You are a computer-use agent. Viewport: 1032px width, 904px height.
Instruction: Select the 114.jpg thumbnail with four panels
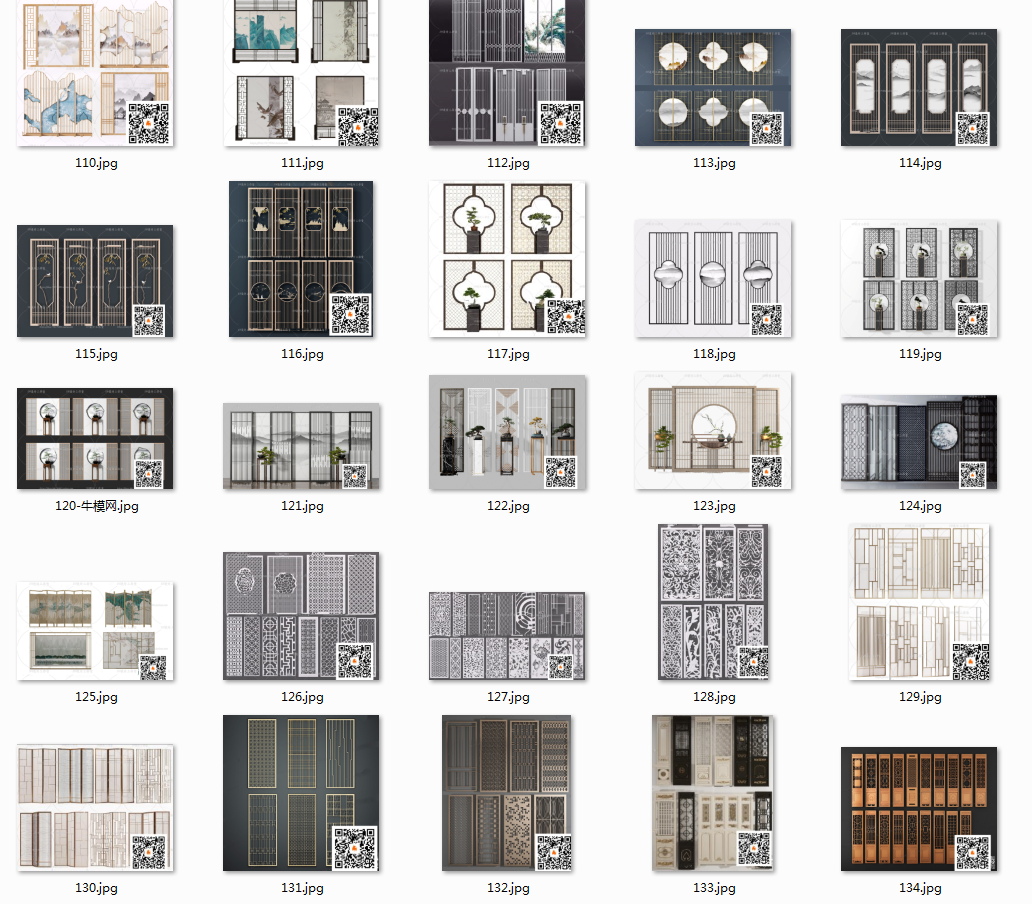pos(919,87)
